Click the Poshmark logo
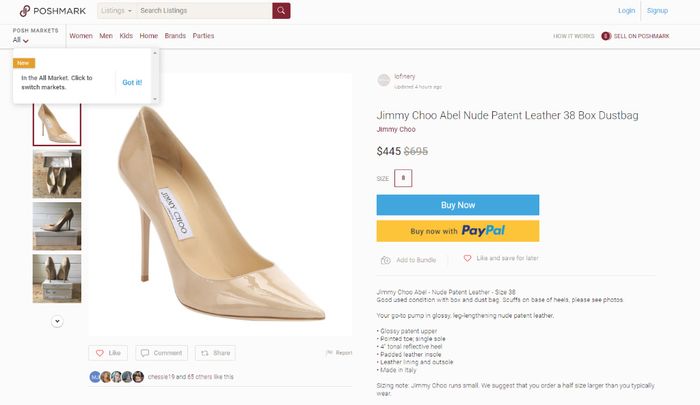This screenshot has height=405, width=700. pyautogui.click(x=53, y=11)
